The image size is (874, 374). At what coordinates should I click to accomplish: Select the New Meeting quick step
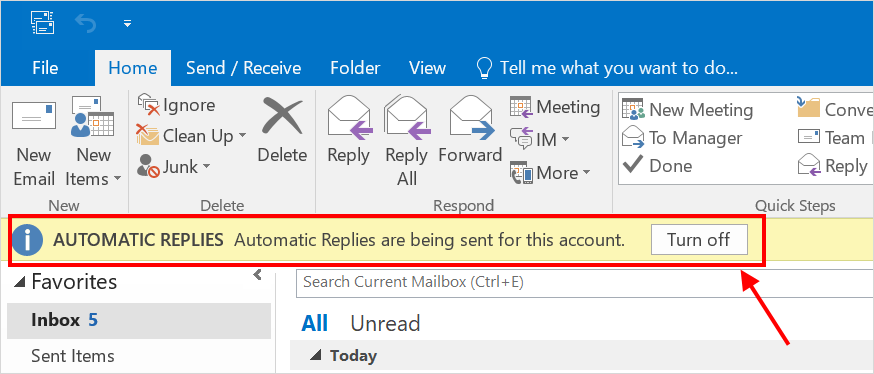[688, 109]
